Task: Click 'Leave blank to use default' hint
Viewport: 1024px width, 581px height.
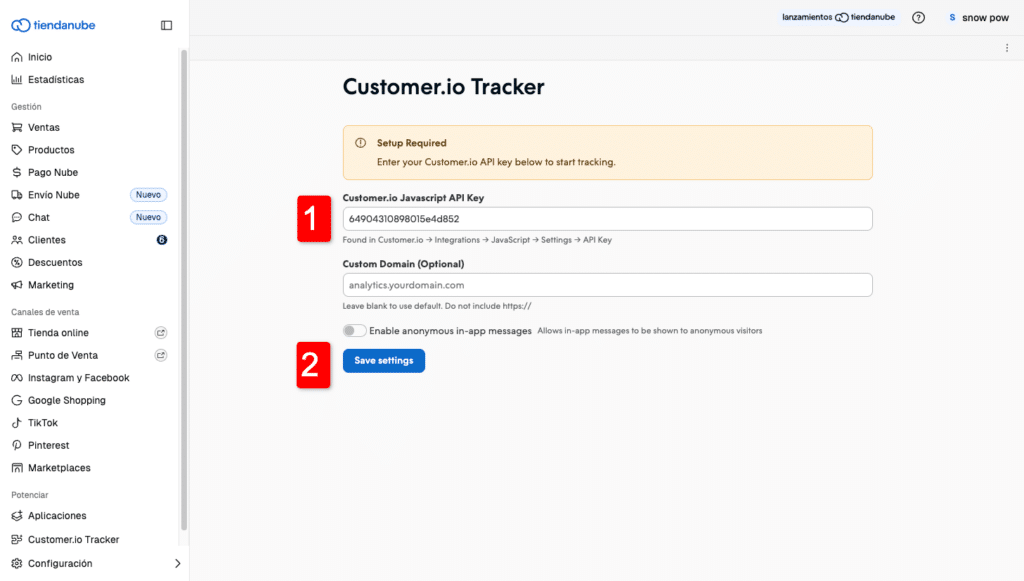Action: (x=437, y=306)
